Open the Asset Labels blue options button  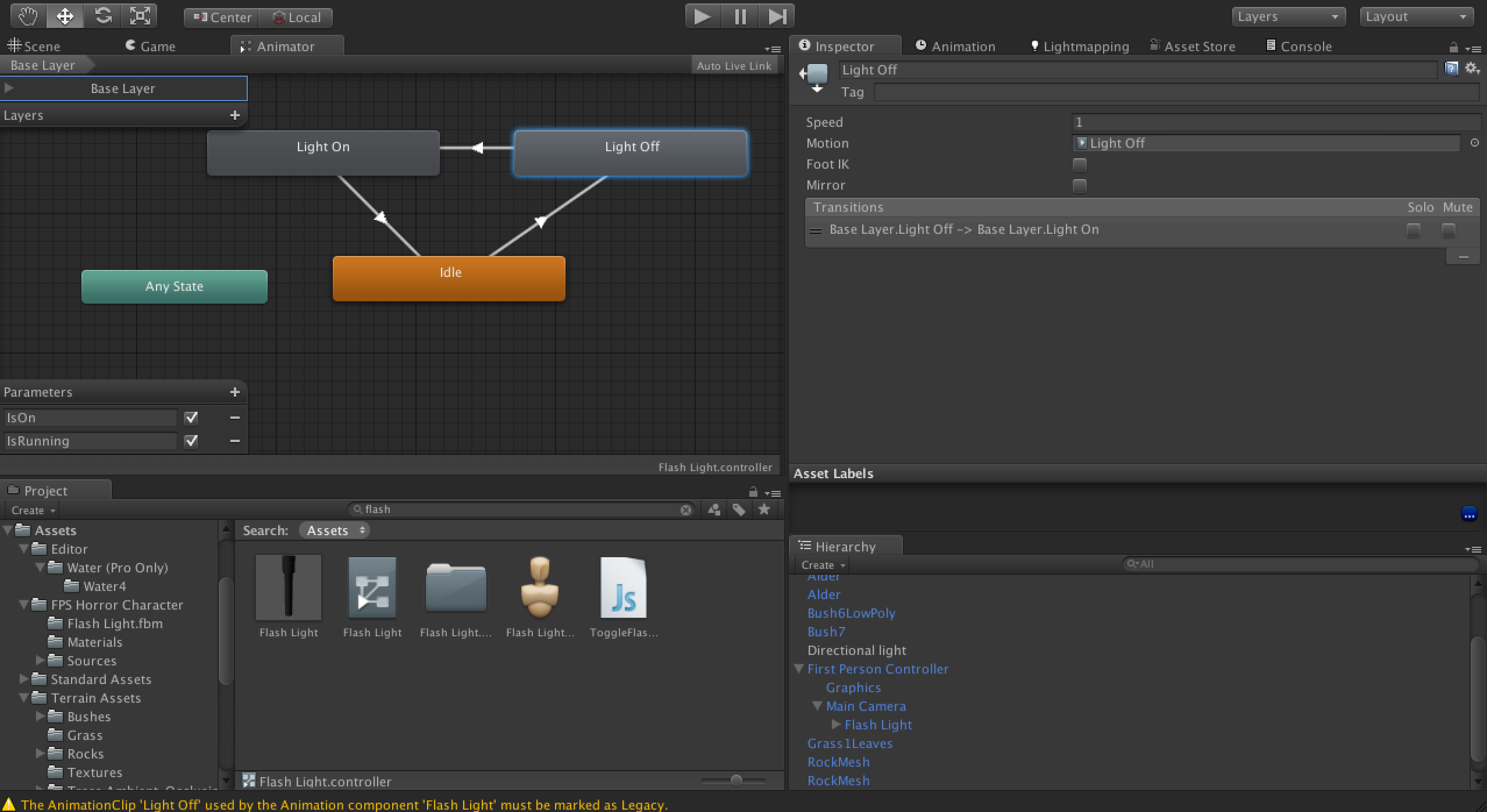[x=1469, y=514]
